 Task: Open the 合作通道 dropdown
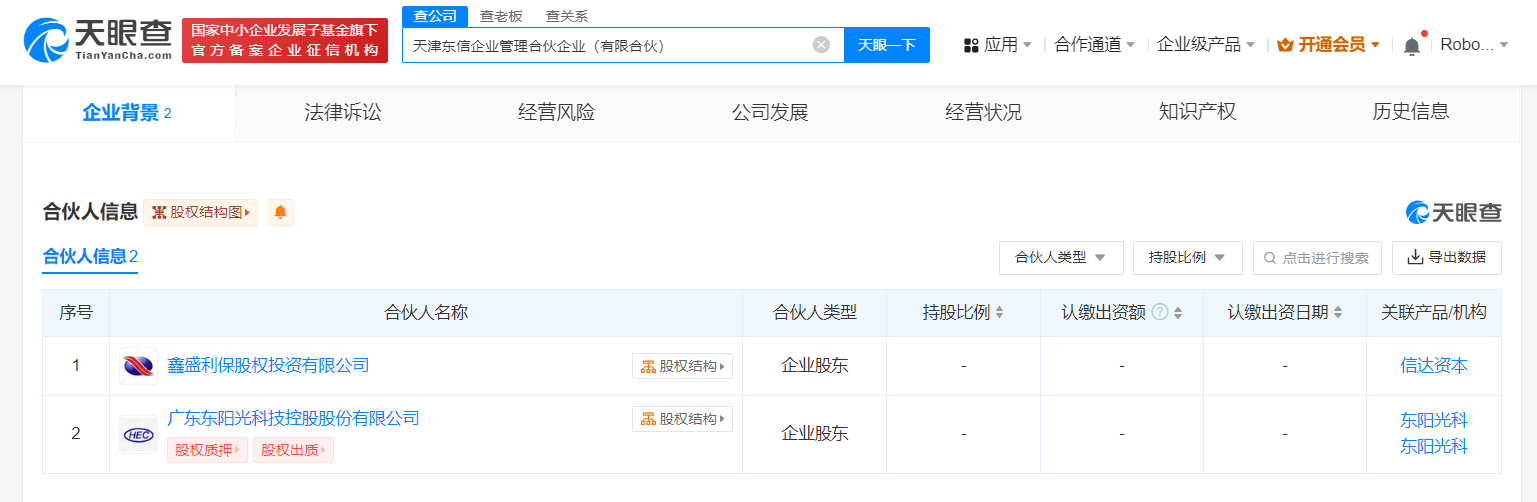tap(1095, 45)
